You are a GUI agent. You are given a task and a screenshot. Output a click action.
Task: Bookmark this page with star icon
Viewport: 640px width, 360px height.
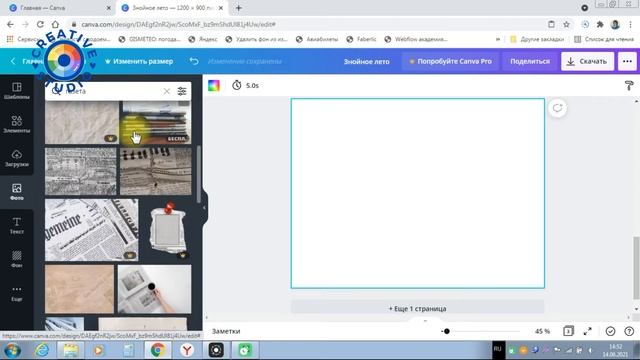pos(566,24)
